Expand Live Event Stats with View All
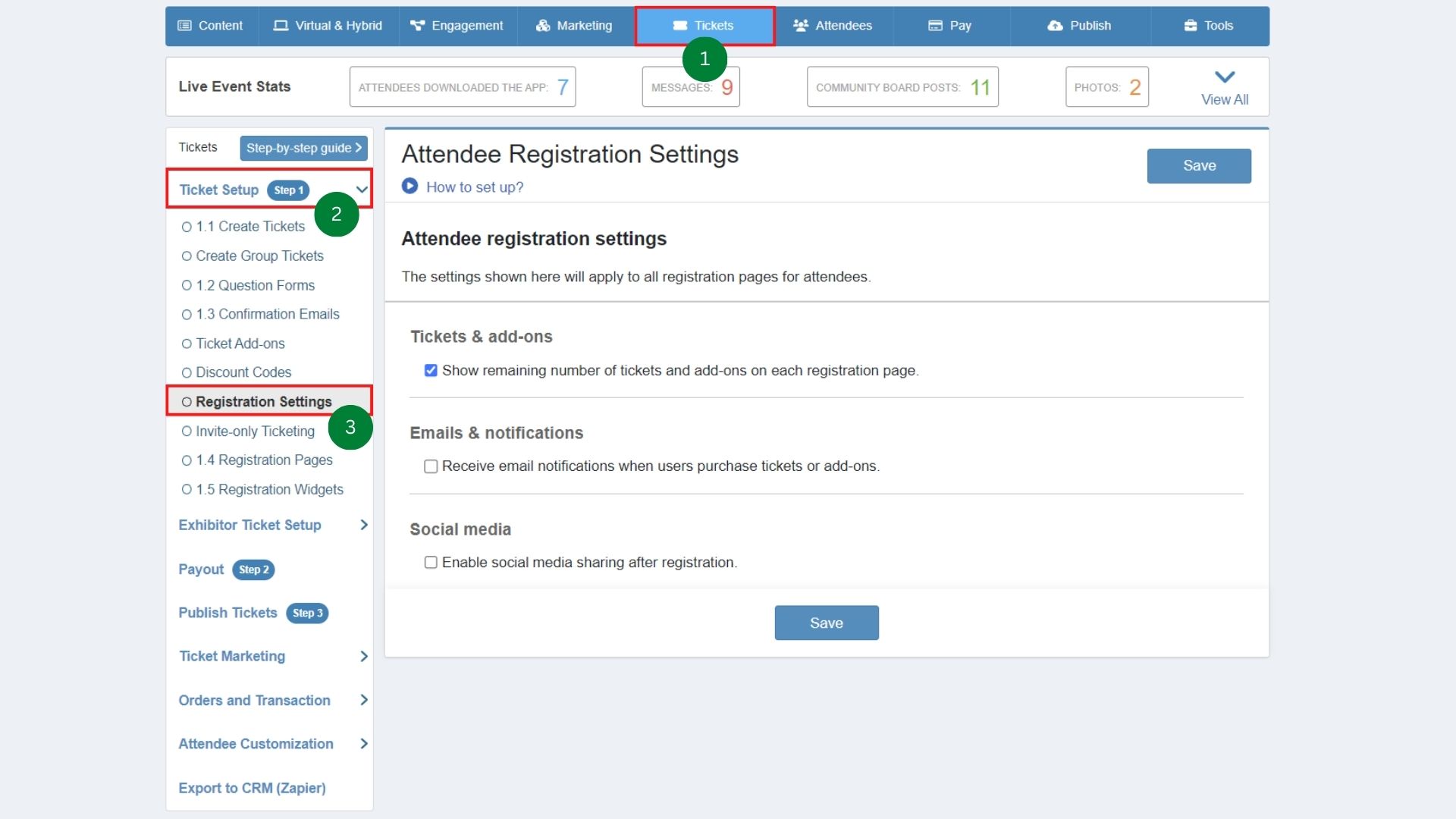Viewport: 1456px width, 819px height. pyautogui.click(x=1225, y=87)
